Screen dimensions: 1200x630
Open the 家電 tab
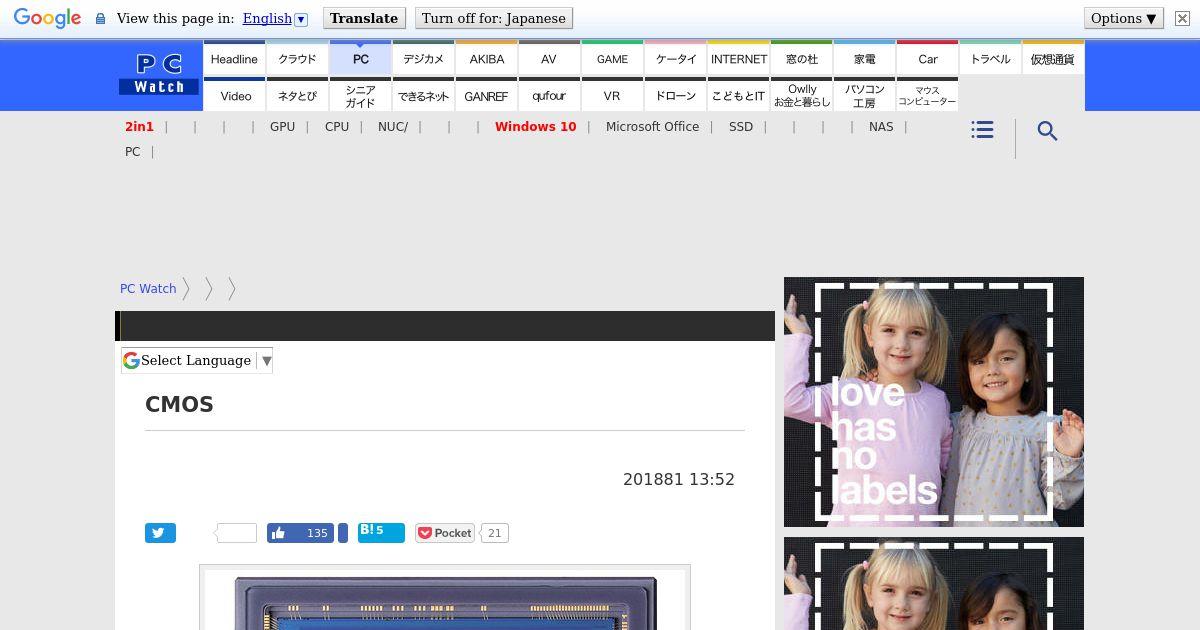(x=864, y=58)
